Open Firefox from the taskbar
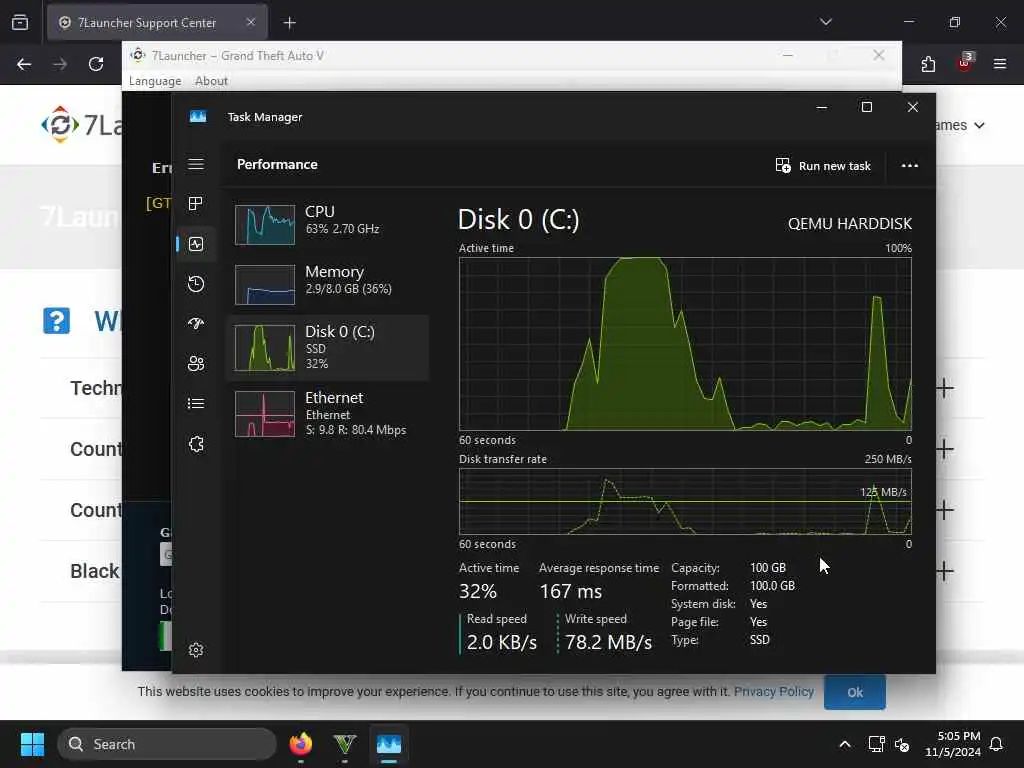The width and height of the screenshot is (1024, 768). coord(300,744)
